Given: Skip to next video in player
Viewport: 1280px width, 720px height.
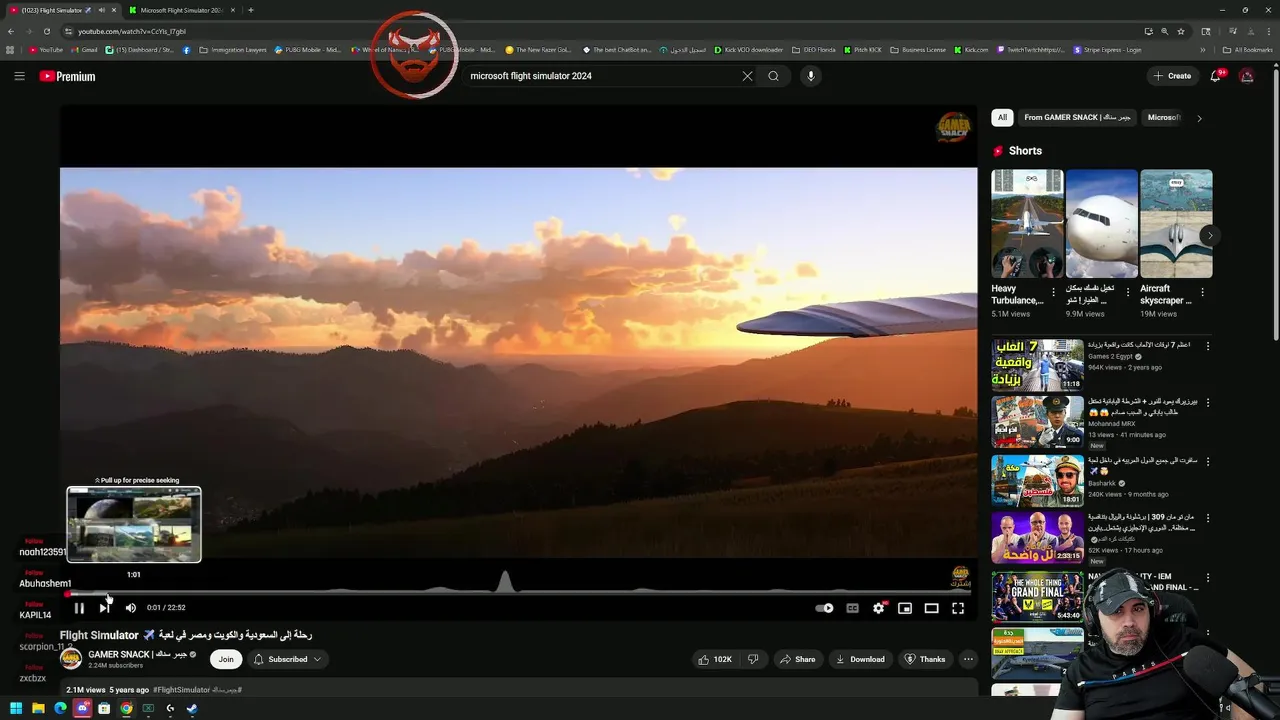Looking at the screenshot, I should [x=104, y=608].
